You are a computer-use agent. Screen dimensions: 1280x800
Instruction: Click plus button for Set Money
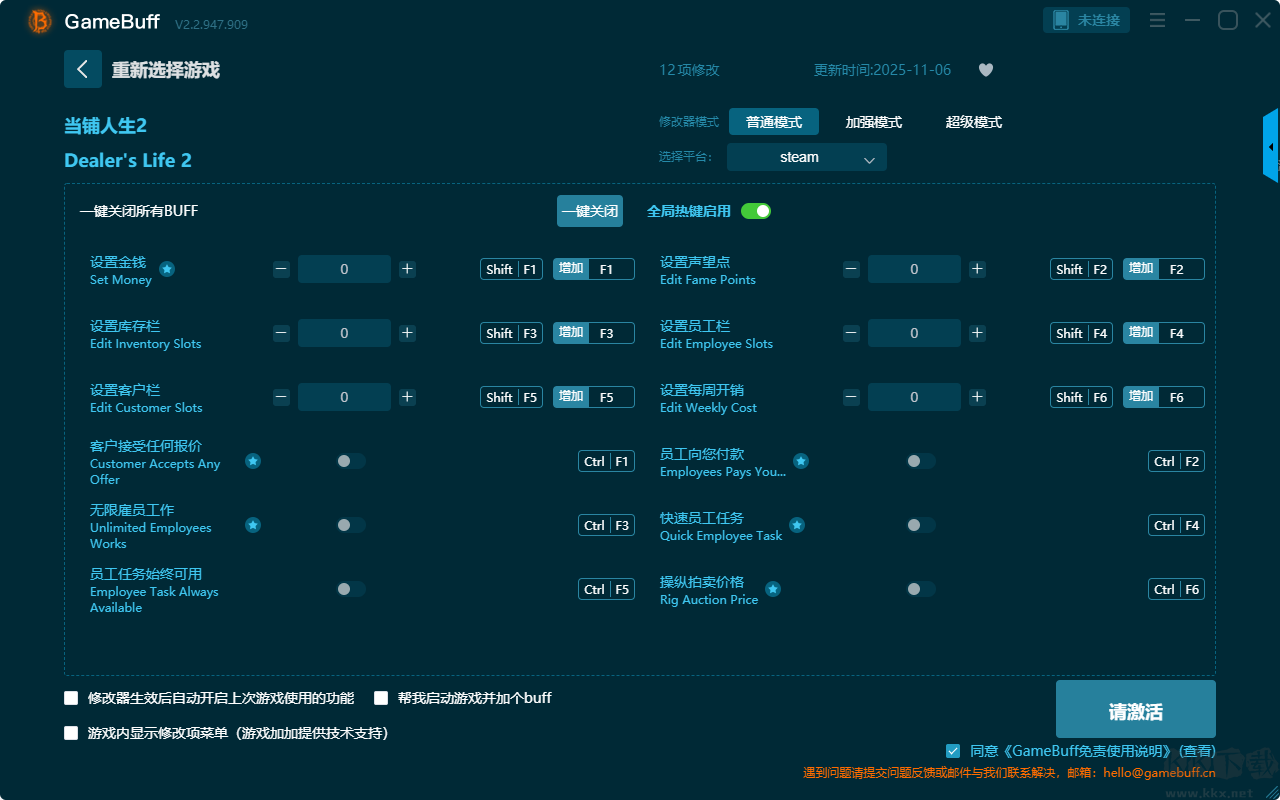click(x=407, y=269)
